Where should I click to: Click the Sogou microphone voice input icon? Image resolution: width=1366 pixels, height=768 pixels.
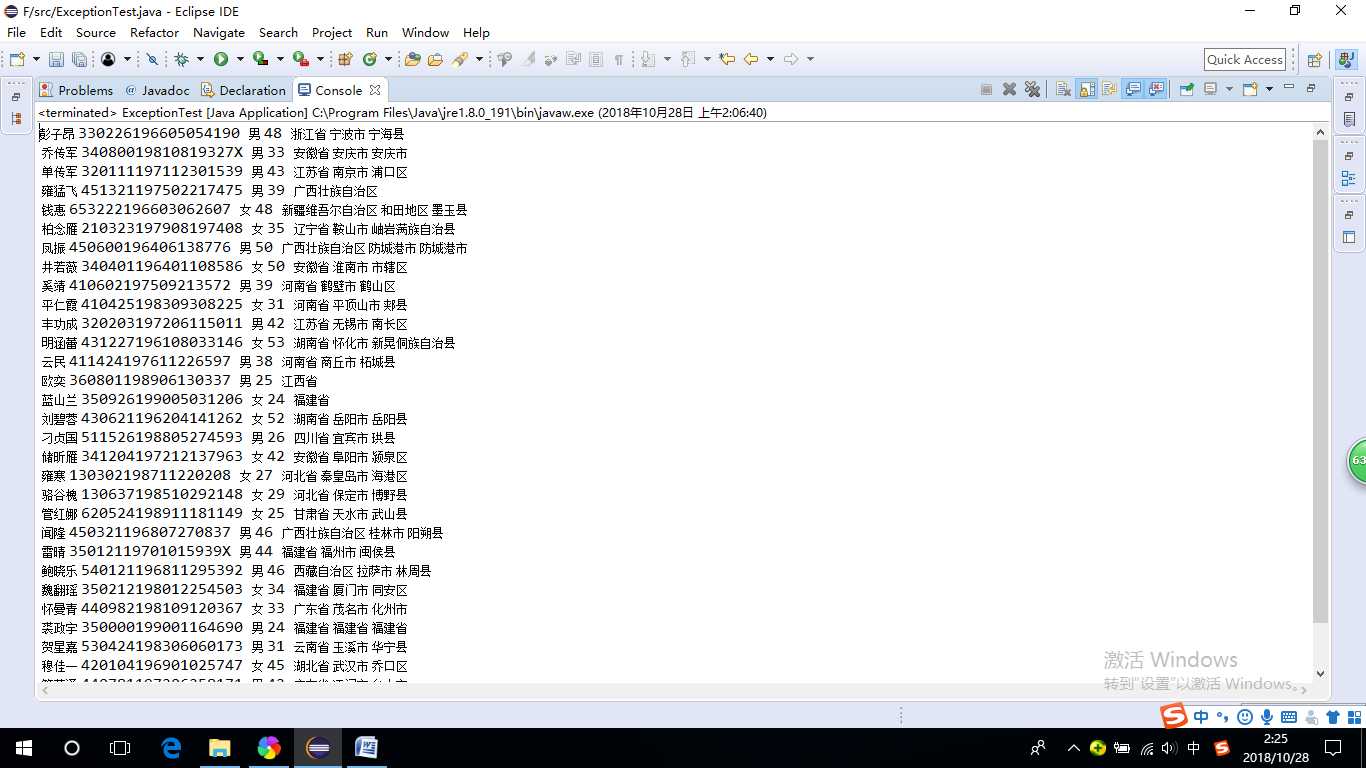[x=1267, y=716]
